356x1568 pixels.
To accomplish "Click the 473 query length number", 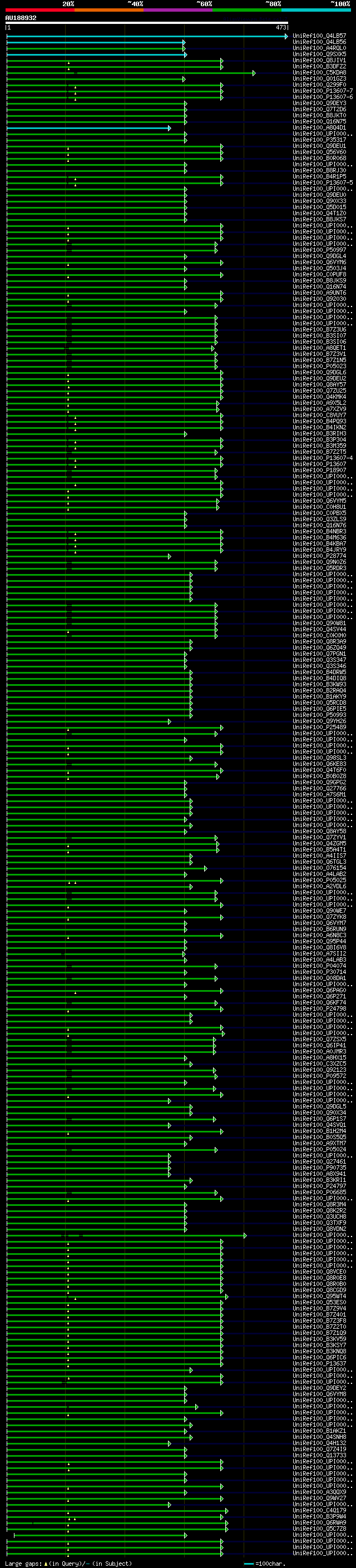I will coord(280,27).
